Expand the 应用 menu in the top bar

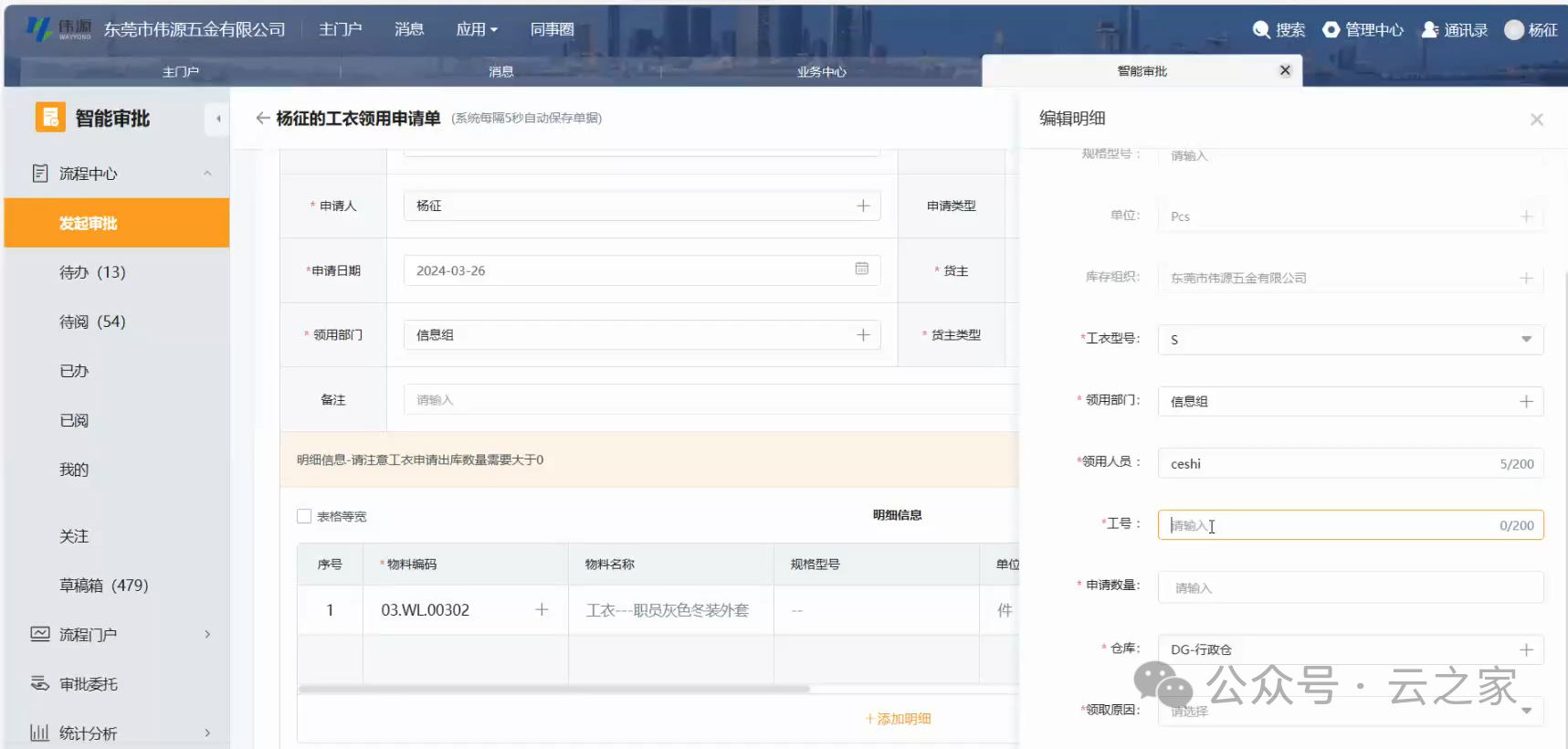pyautogui.click(x=477, y=29)
